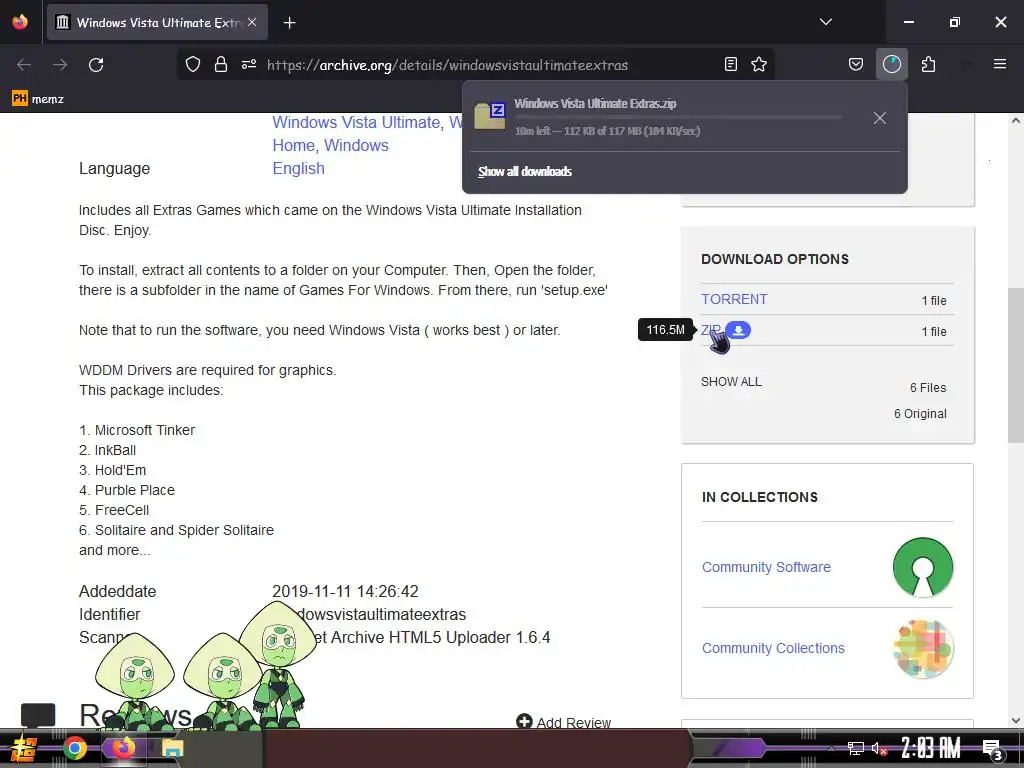This screenshot has height=768, width=1024.
Task: Open the taskbar clock showing 2:03 AM
Action: (x=931, y=748)
